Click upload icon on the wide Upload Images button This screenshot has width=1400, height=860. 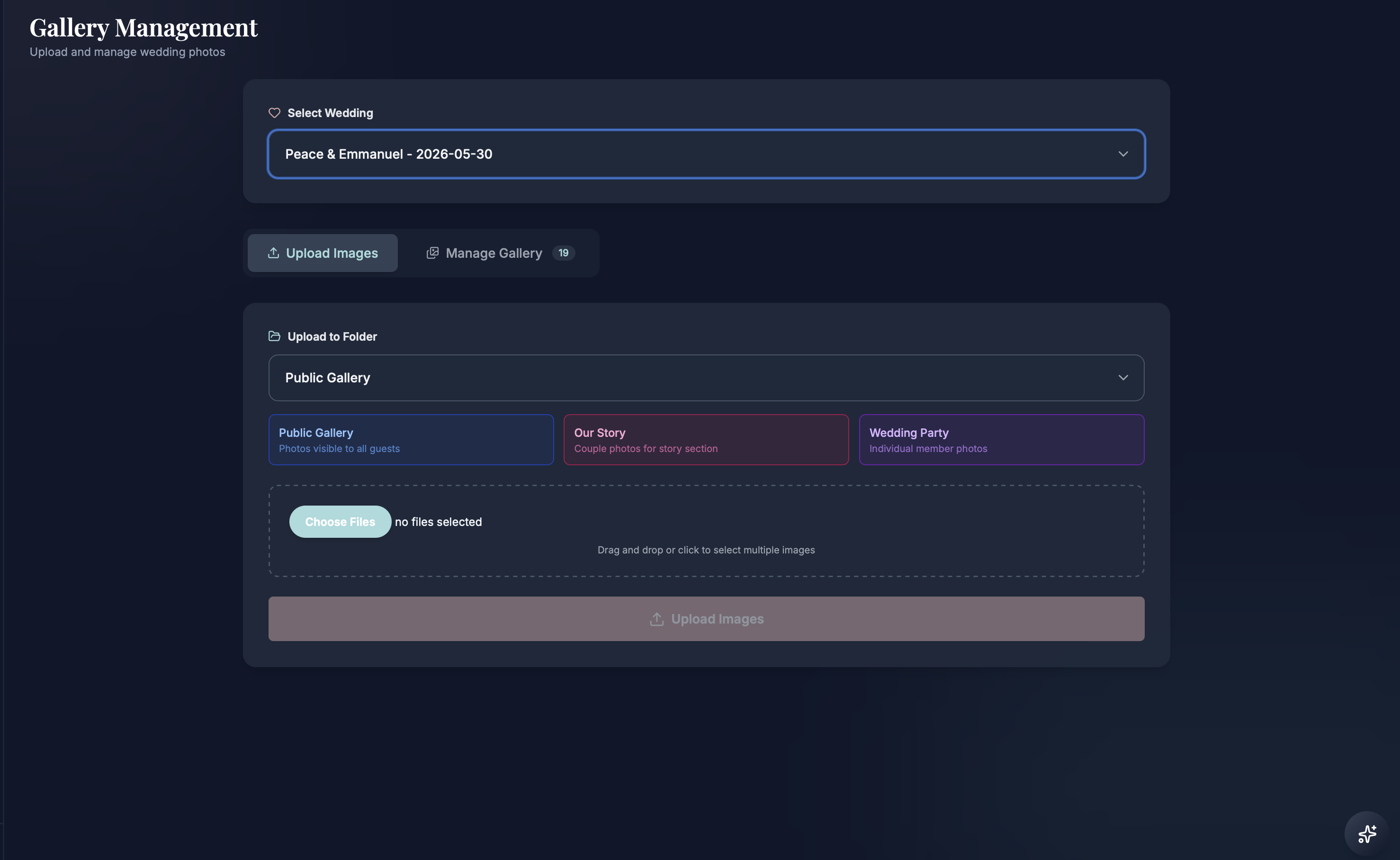(x=656, y=619)
